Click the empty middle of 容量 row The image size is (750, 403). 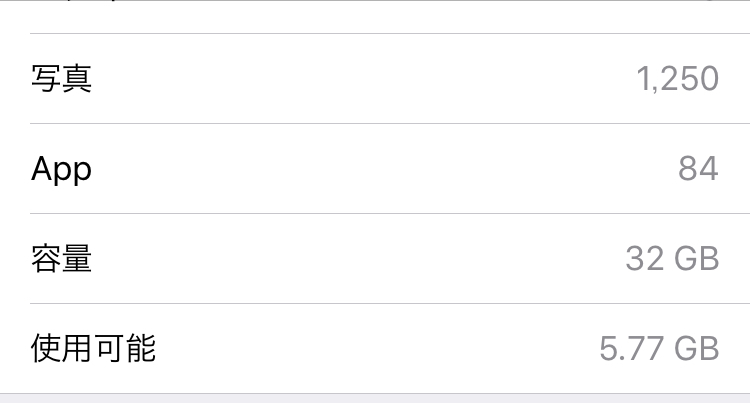360,259
